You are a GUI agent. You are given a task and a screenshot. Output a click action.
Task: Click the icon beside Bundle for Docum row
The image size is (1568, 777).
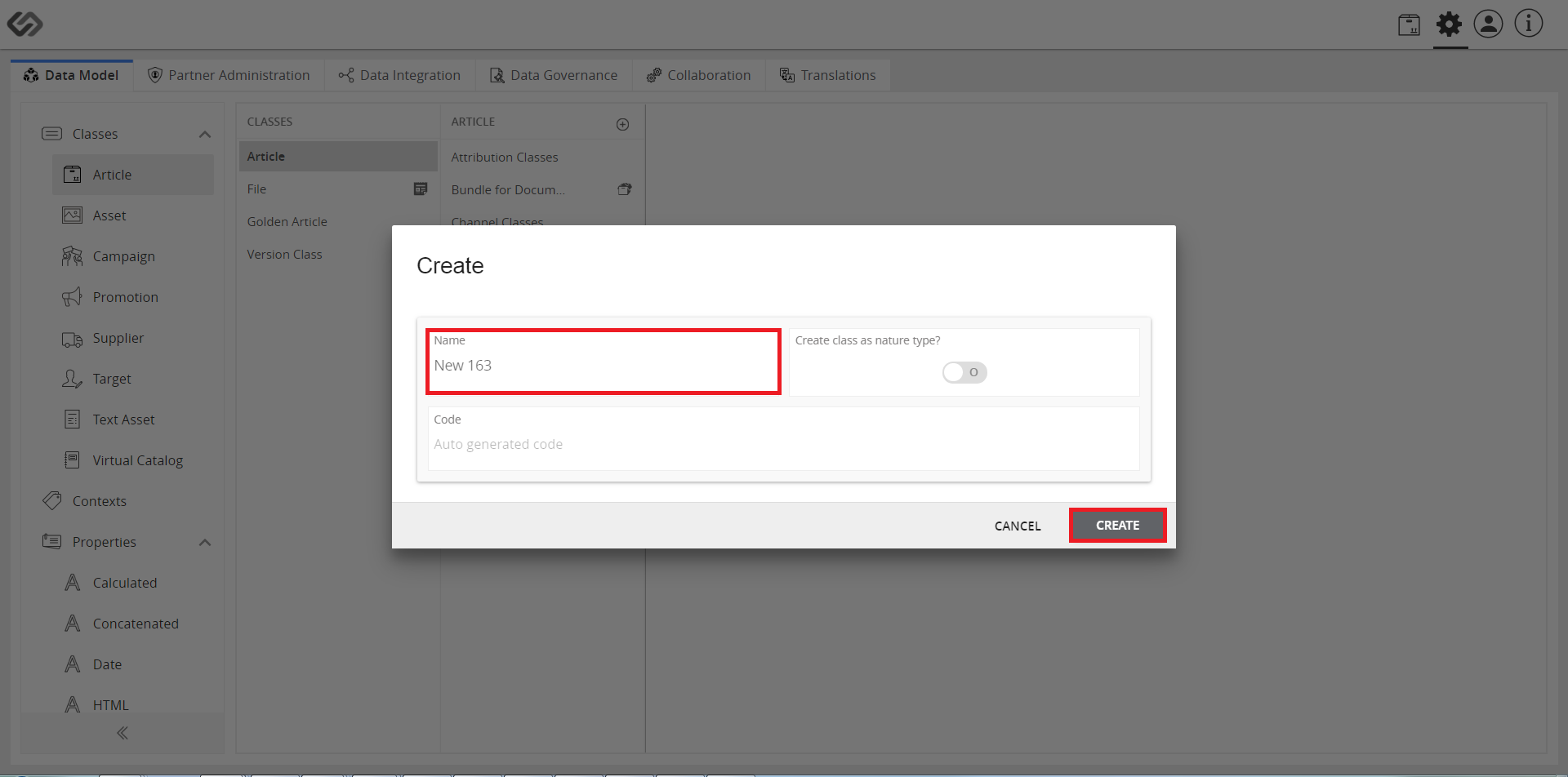pos(625,189)
